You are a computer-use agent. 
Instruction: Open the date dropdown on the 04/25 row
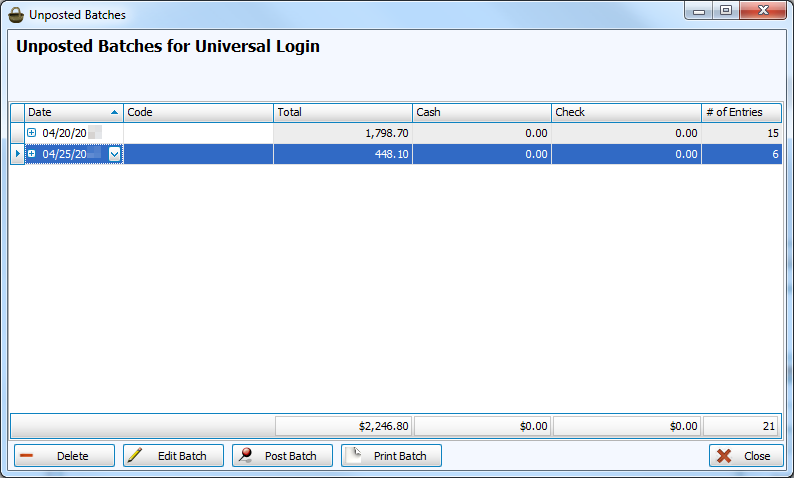115,153
